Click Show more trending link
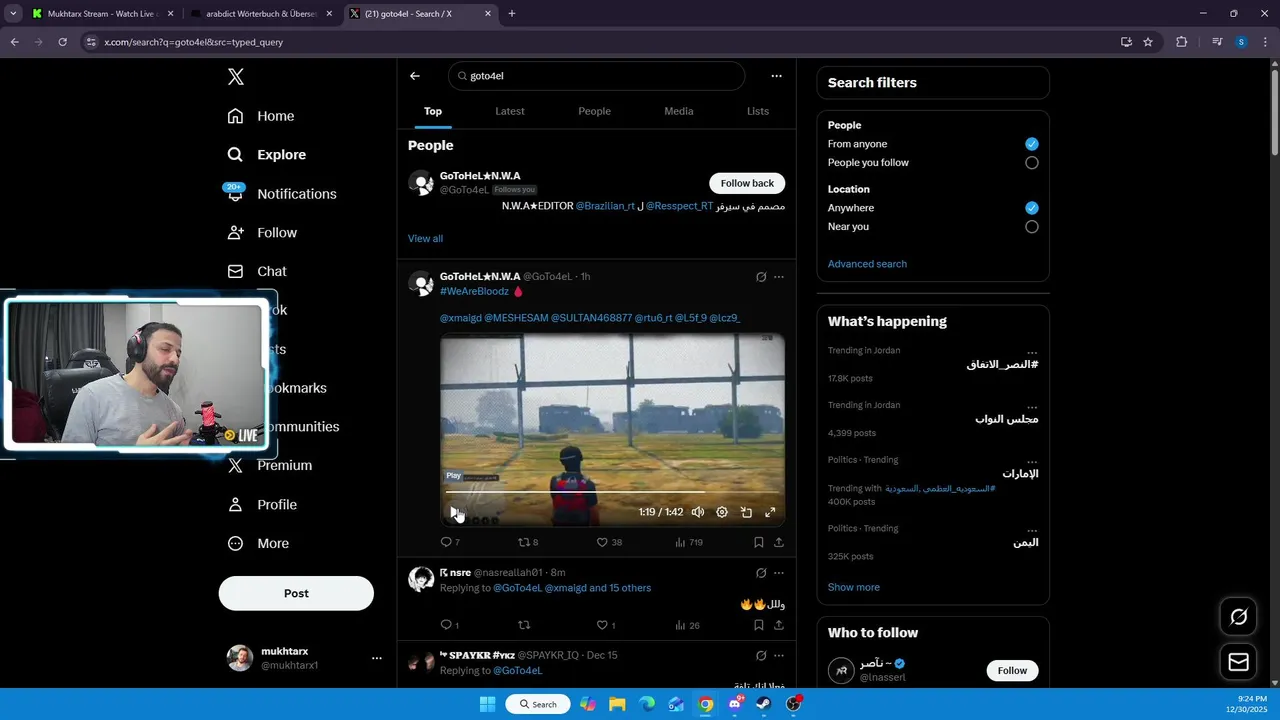Image resolution: width=1280 pixels, height=720 pixels. pos(854,587)
